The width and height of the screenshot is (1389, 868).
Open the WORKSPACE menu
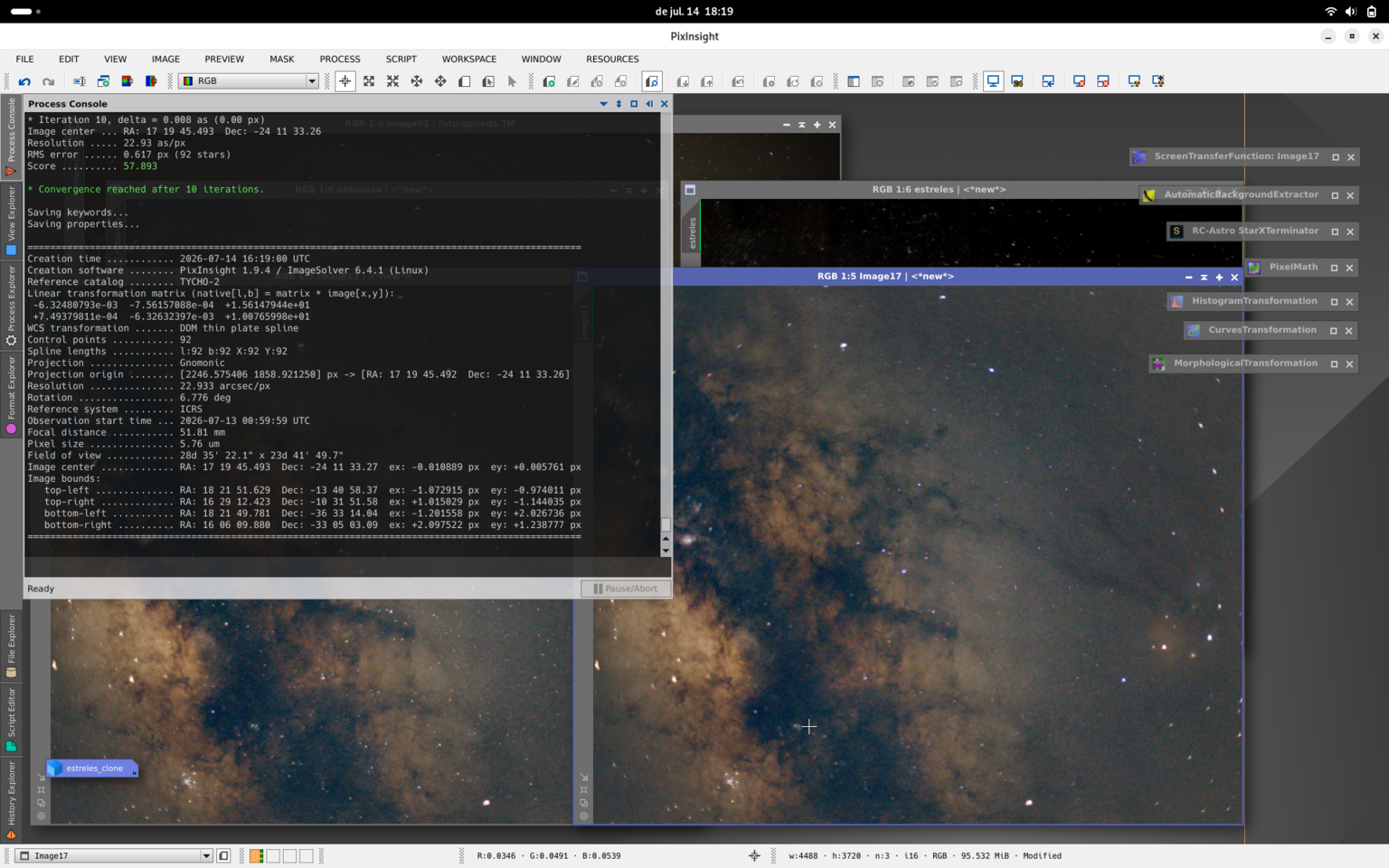(468, 59)
